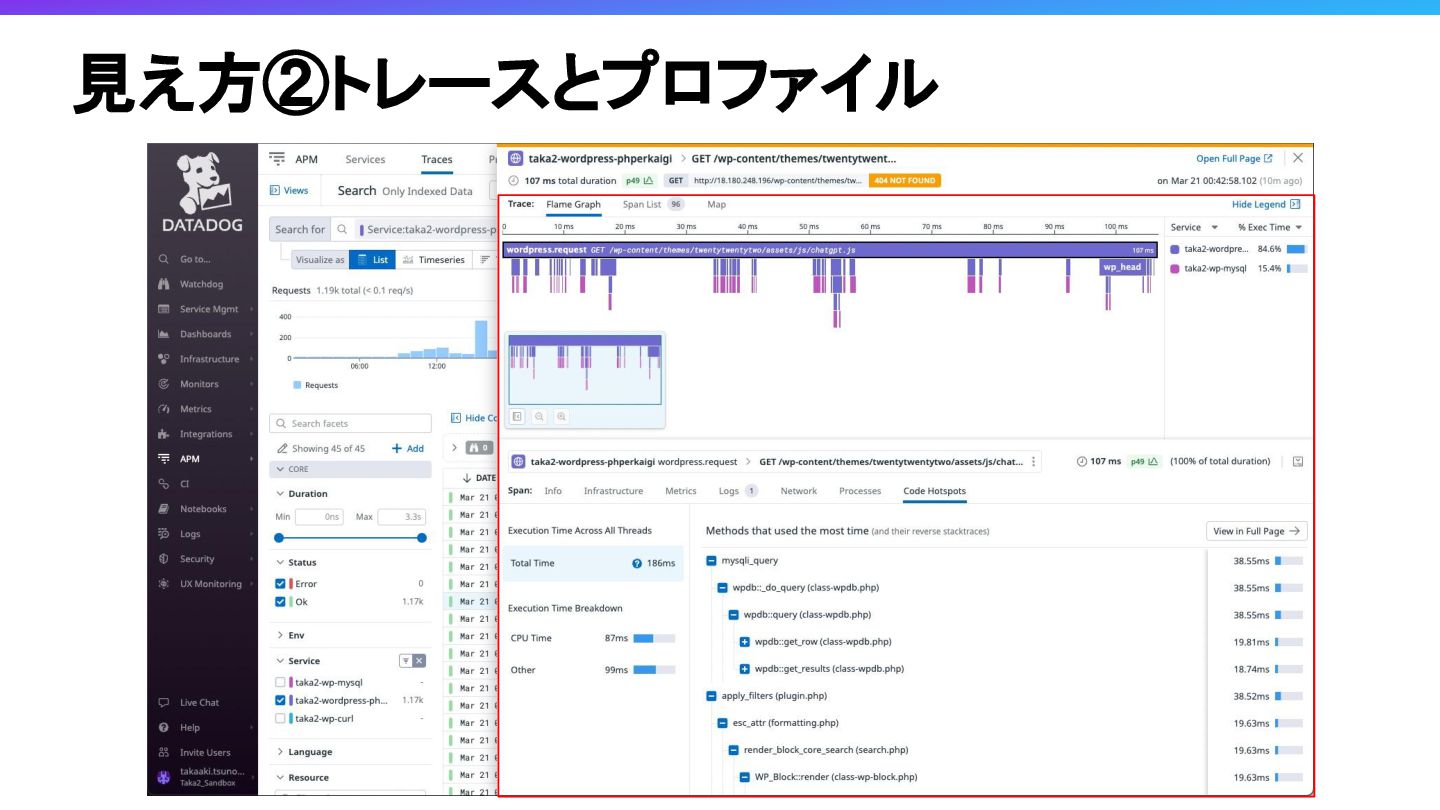Check the taka2-wp-curl service checkbox

point(281,719)
